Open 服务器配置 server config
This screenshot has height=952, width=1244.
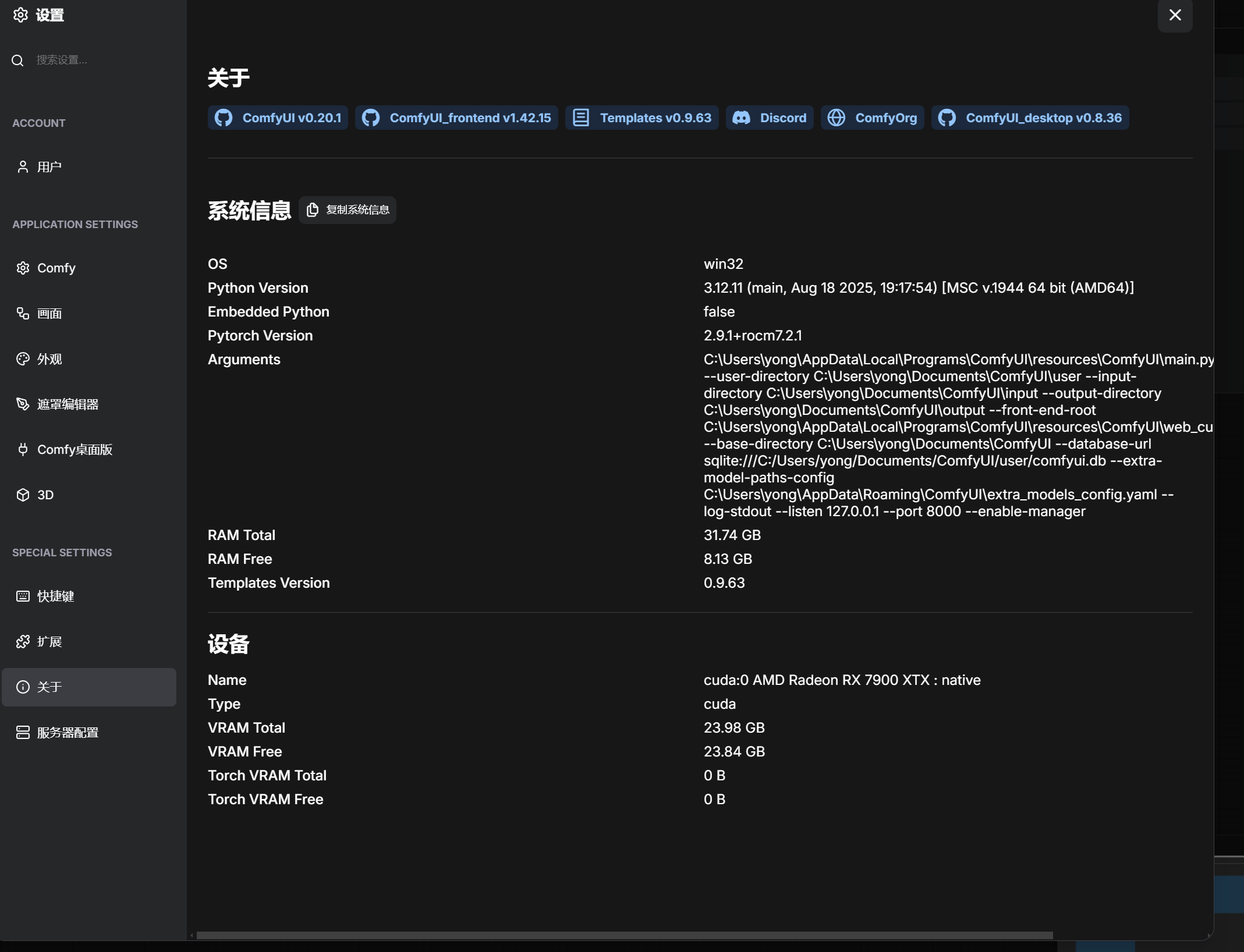tap(89, 733)
